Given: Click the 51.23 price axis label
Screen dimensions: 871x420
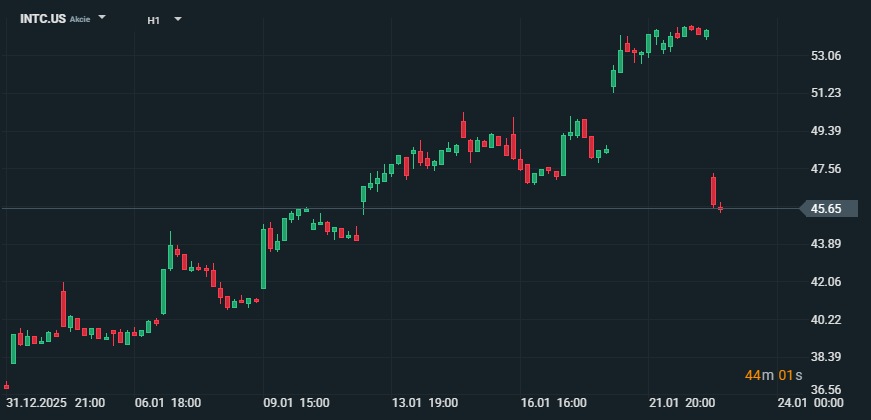Looking at the screenshot, I should (826, 93).
